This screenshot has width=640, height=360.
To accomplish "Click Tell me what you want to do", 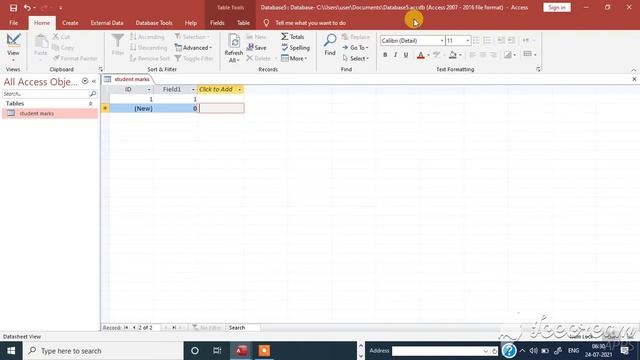I will click(310, 23).
